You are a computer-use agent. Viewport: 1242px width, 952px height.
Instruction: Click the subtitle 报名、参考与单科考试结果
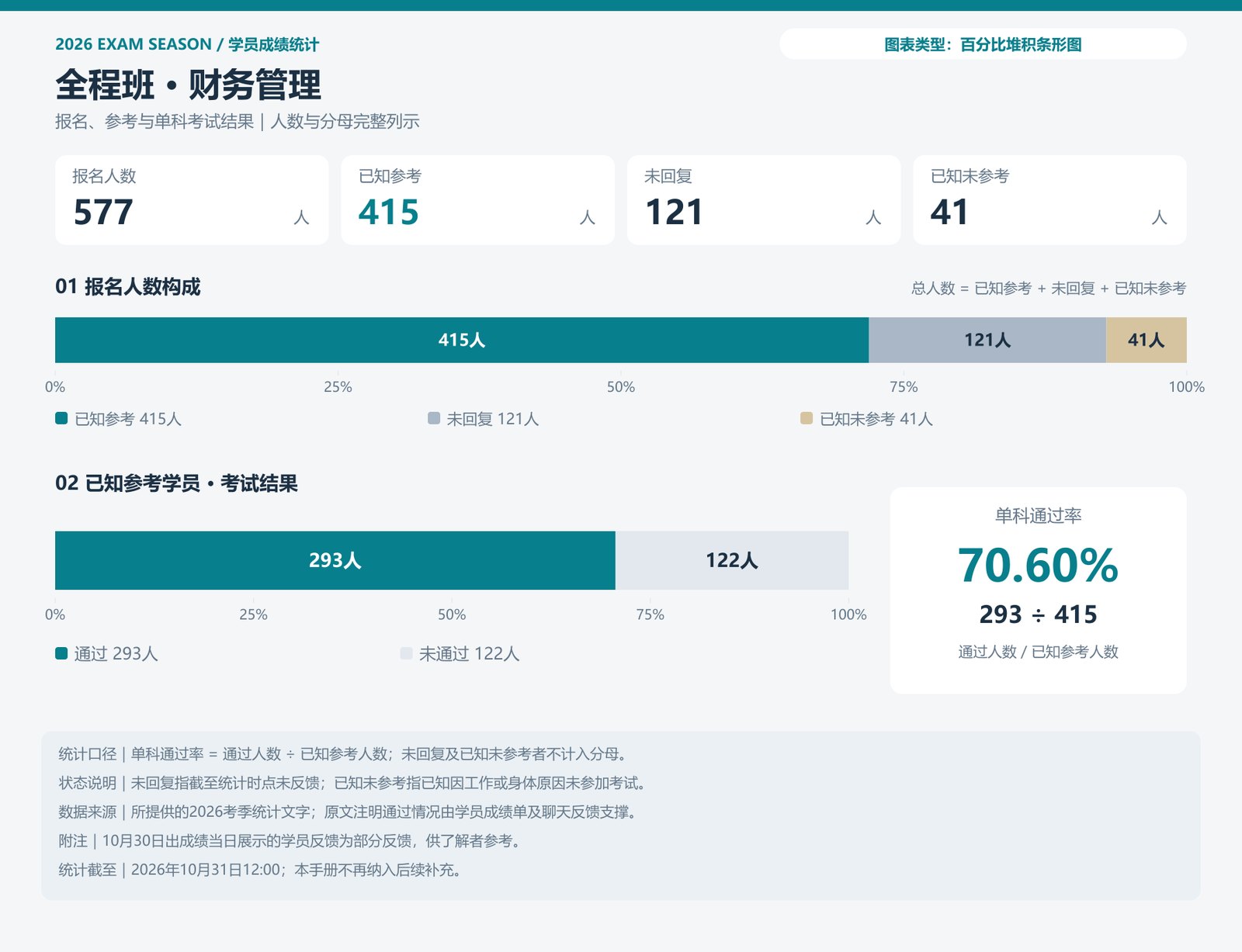click(x=154, y=122)
